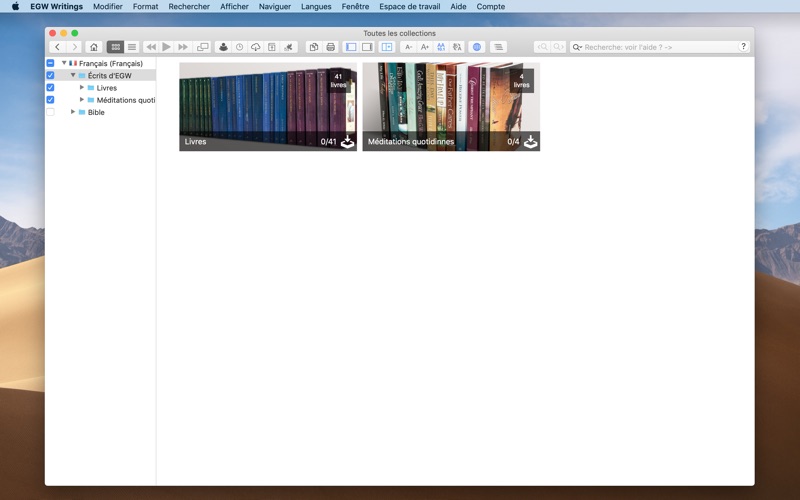Open the Langues menu
This screenshot has width=800, height=500.
pos(316,7)
